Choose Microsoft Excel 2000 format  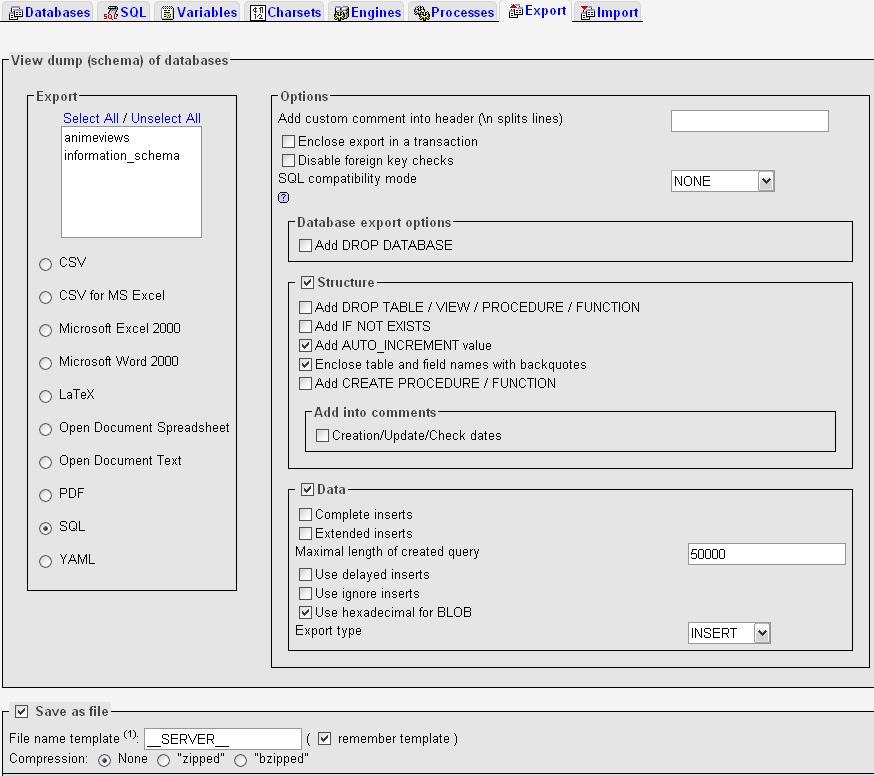[46, 330]
